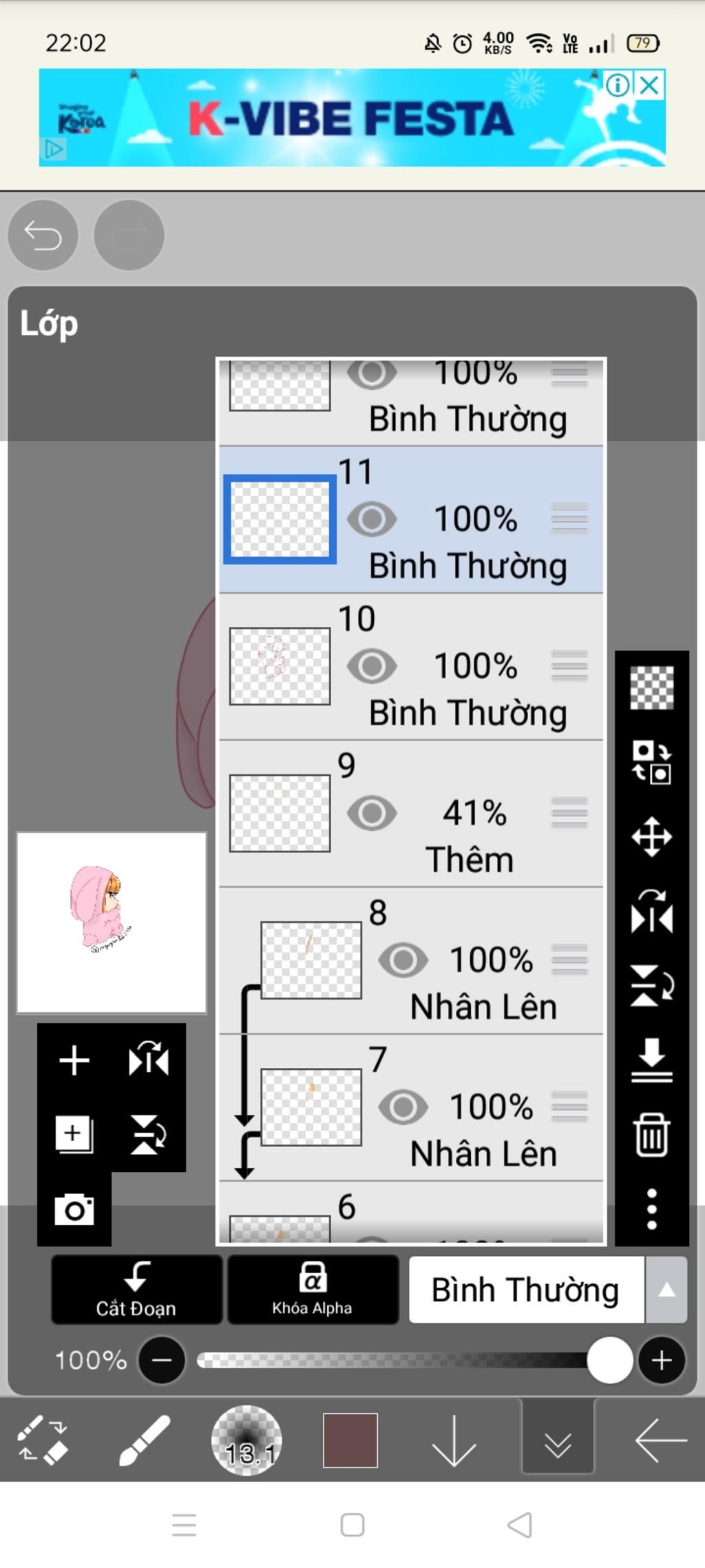Viewport: 705px width, 1568px height.
Task: Delete the selected layer with trash icon
Action: click(651, 1134)
